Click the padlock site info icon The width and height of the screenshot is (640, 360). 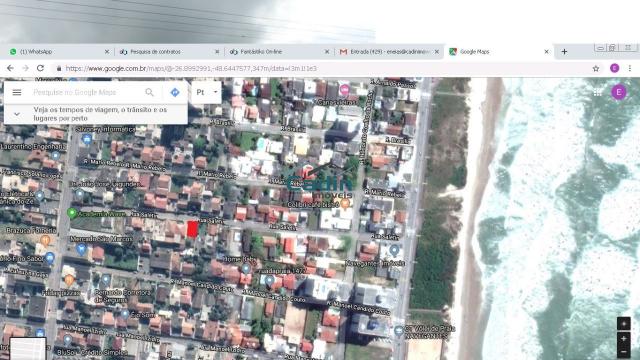click(x=59, y=69)
